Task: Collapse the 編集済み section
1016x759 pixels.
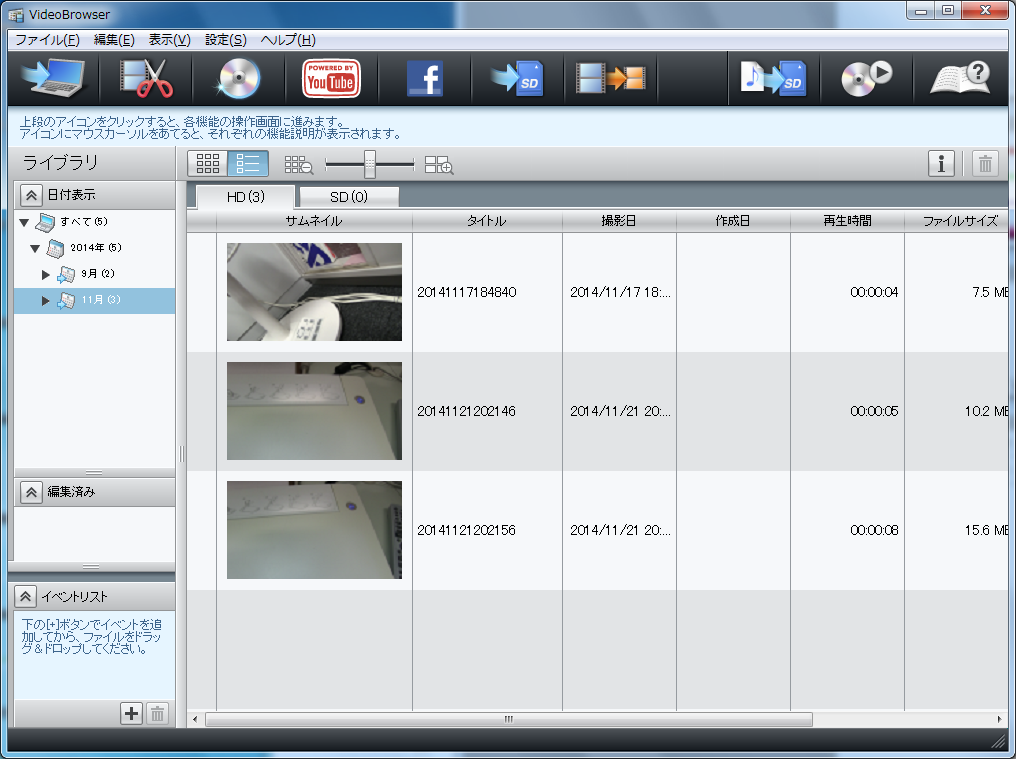Action: [31, 492]
